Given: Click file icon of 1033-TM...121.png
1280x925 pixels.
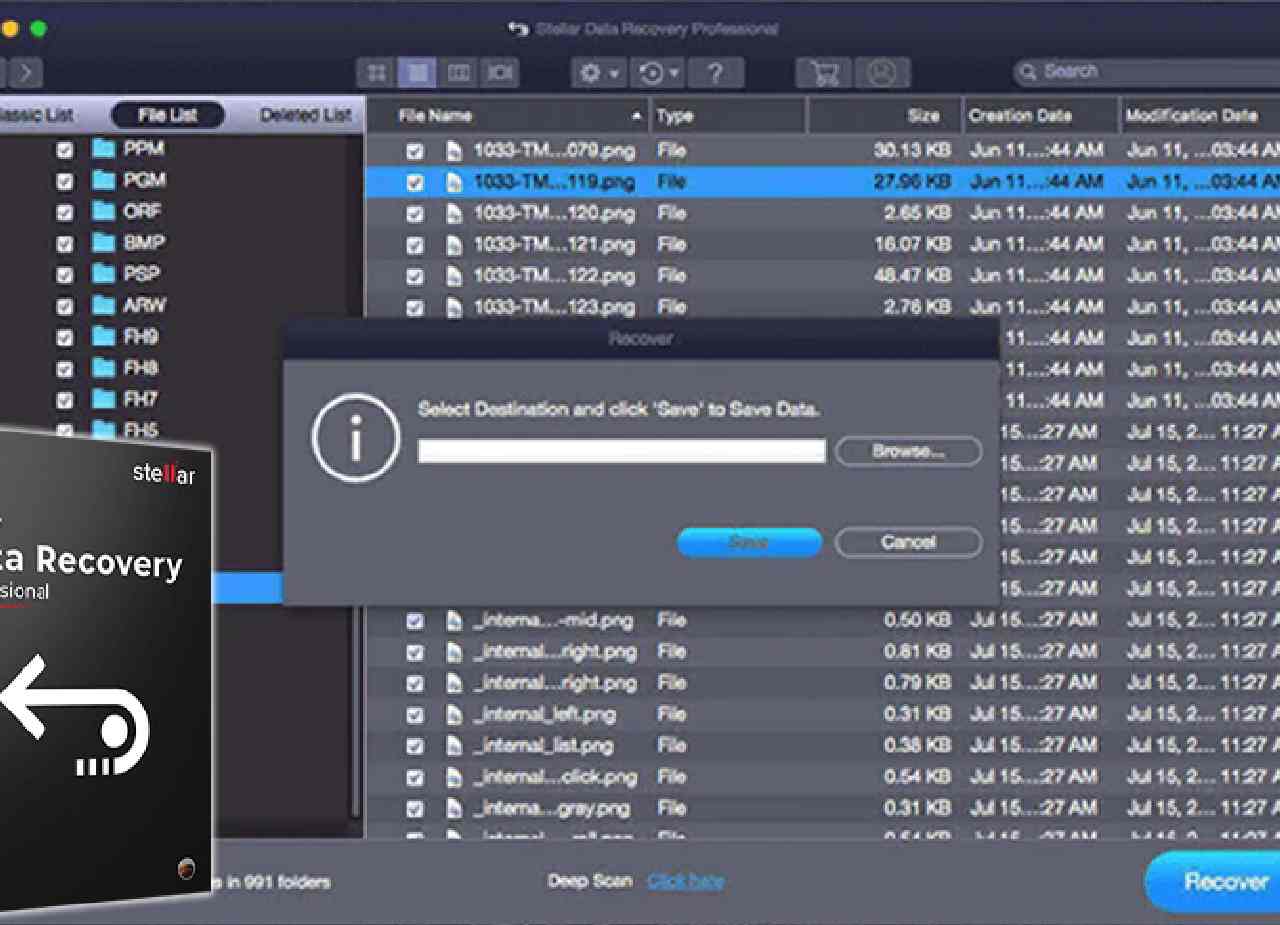Looking at the screenshot, I should [x=455, y=244].
